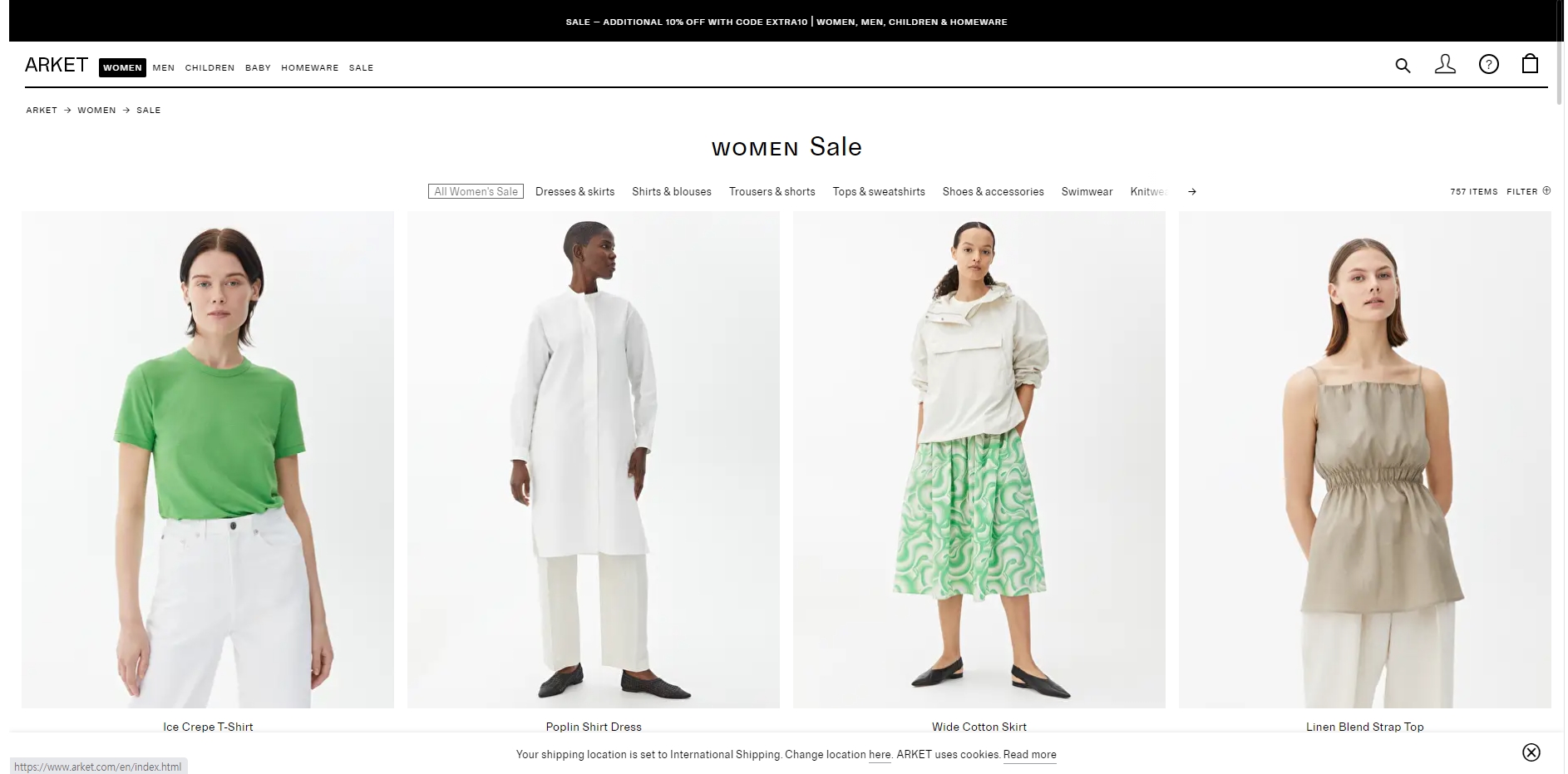Click the arrow to show more categories
The image size is (1568, 774).
[1192, 191]
